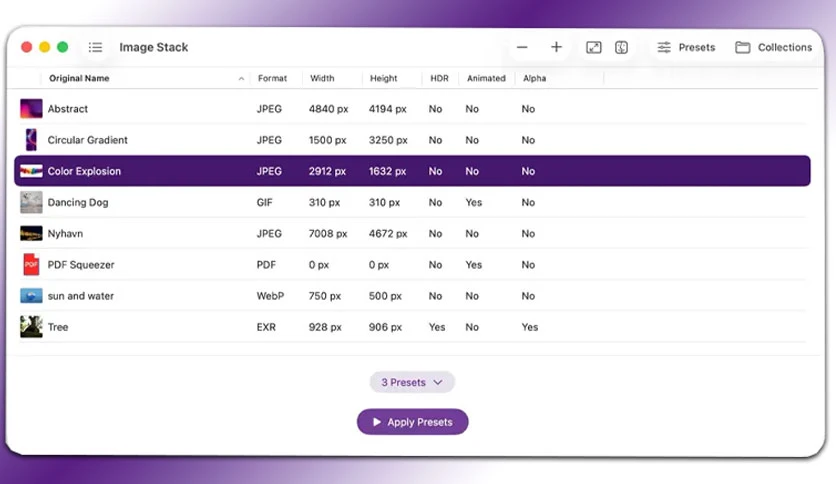The image size is (836, 484).
Task: Sort by the Animated column header
Action: pos(486,78)
